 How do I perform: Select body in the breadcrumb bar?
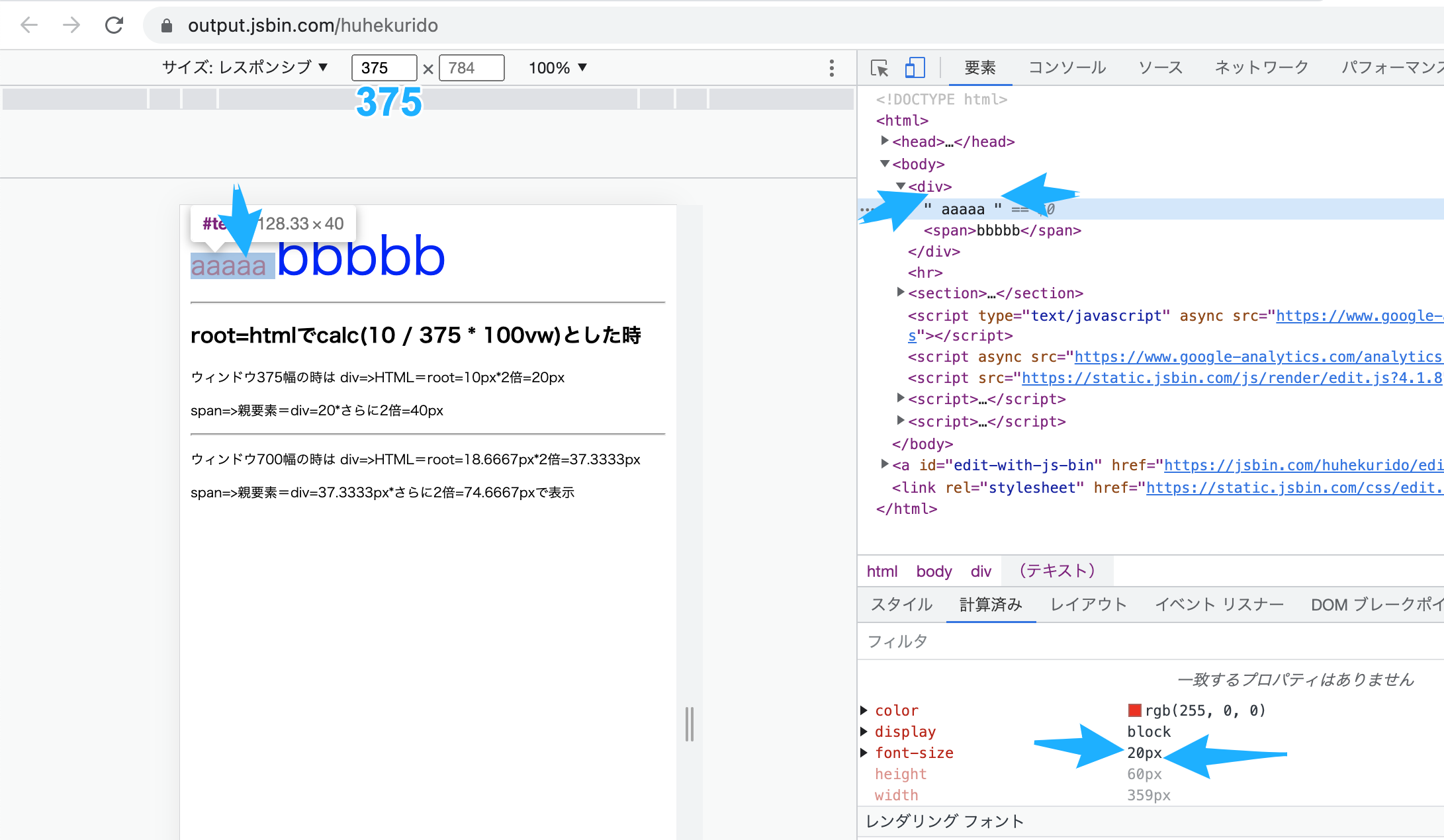[934, 571]
